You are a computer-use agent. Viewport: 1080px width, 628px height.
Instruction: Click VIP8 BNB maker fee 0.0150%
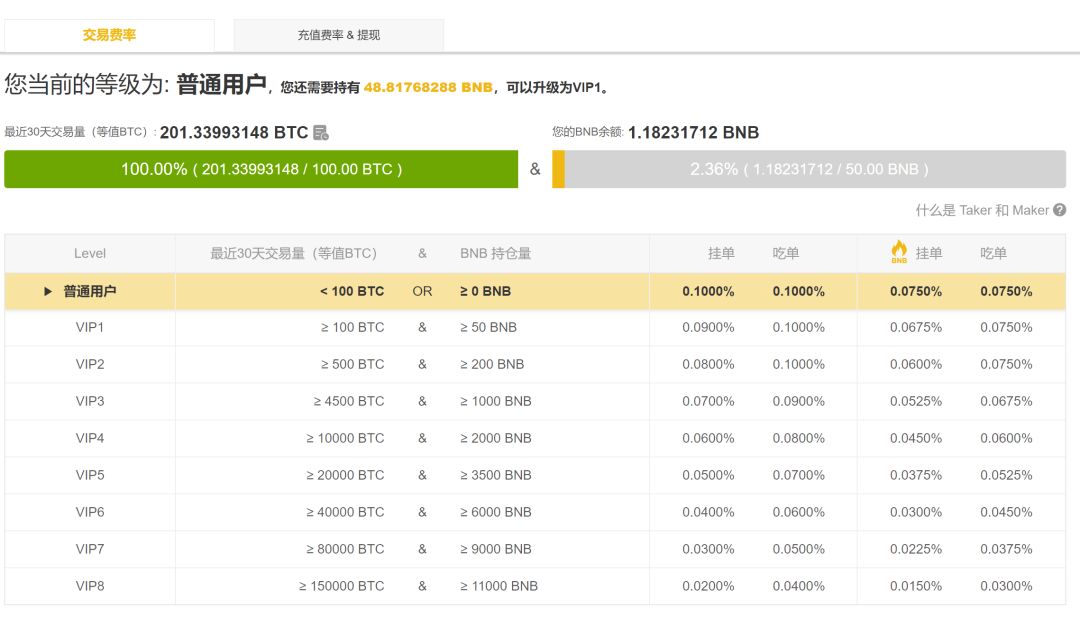(x=916, y=586)
